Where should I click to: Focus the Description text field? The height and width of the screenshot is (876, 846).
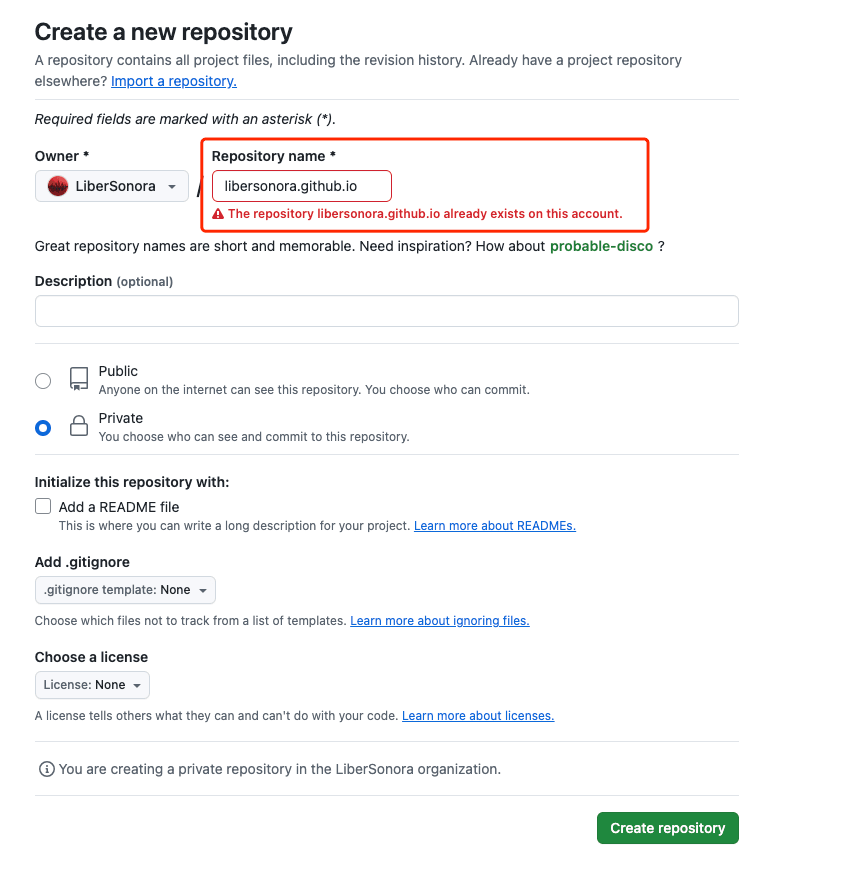(x=387, y=311)
